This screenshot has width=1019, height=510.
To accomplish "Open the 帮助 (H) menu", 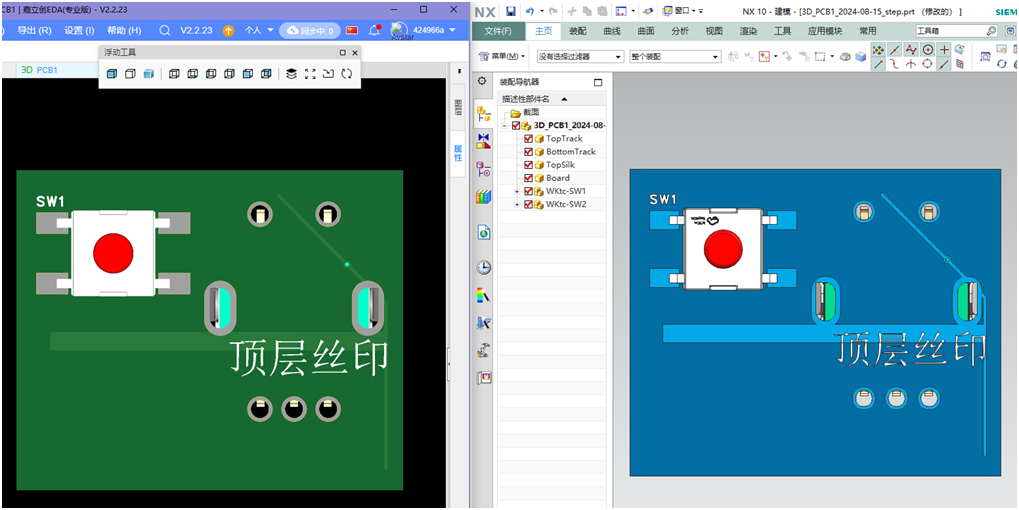I will pos(124,30).
